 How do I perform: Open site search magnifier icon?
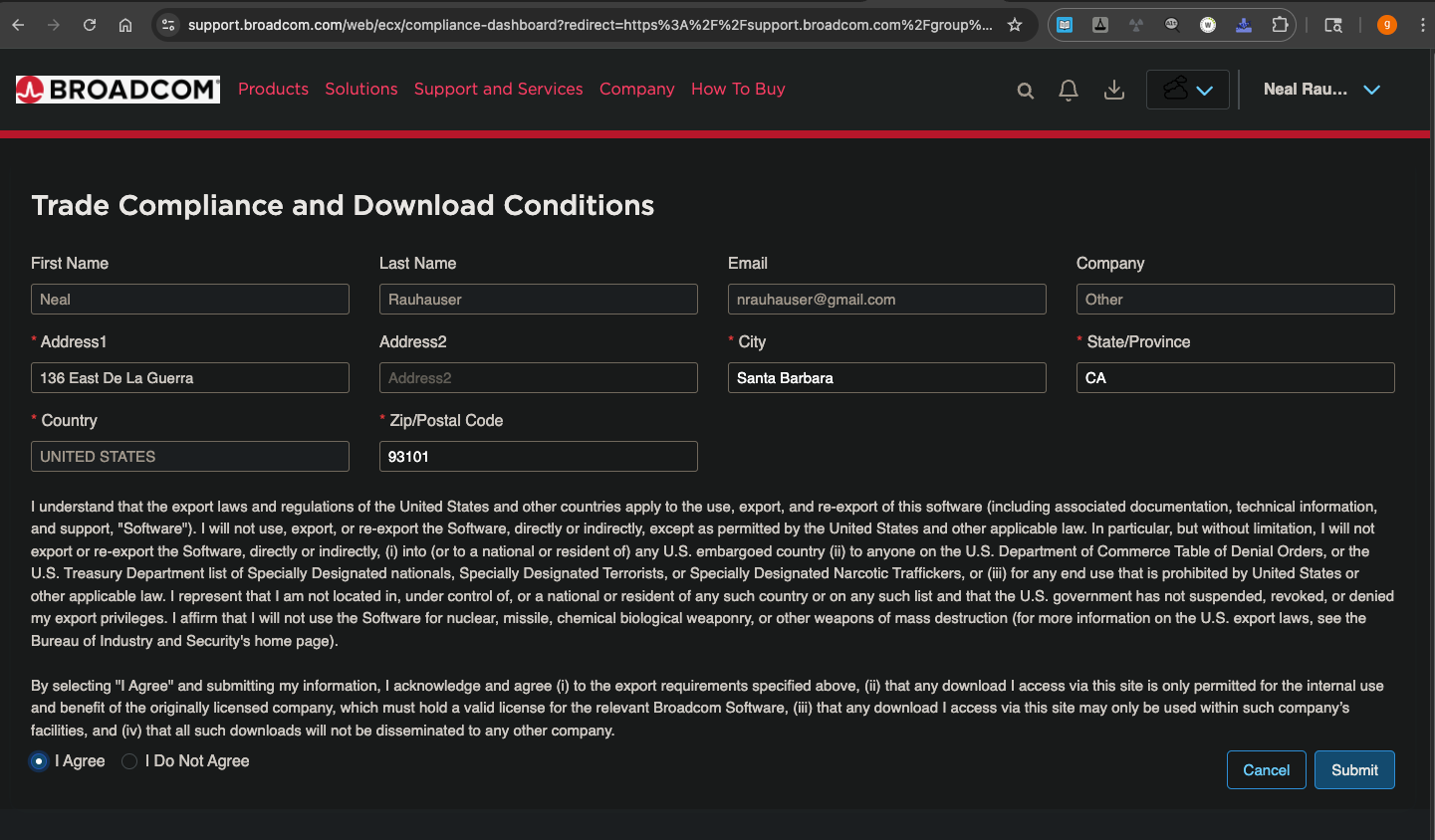click(x=1025, y=91)
